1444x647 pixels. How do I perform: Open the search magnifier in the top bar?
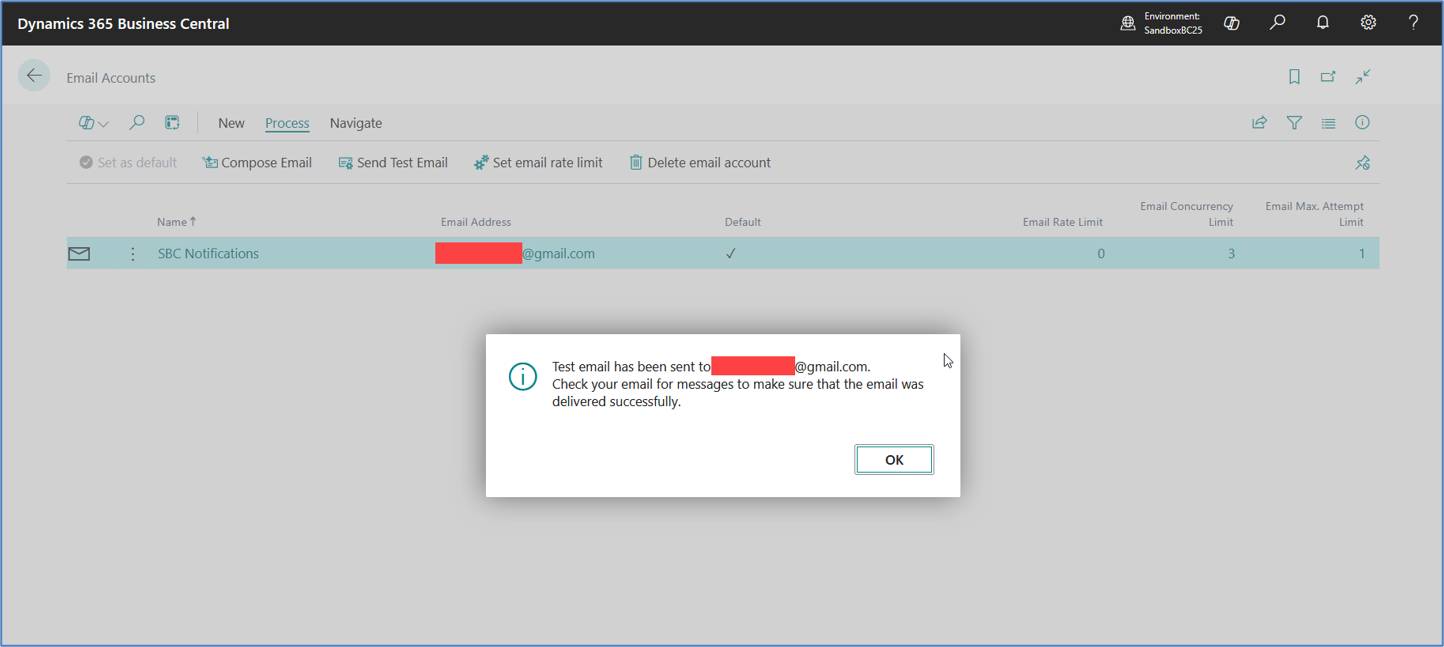(1277, 23)
